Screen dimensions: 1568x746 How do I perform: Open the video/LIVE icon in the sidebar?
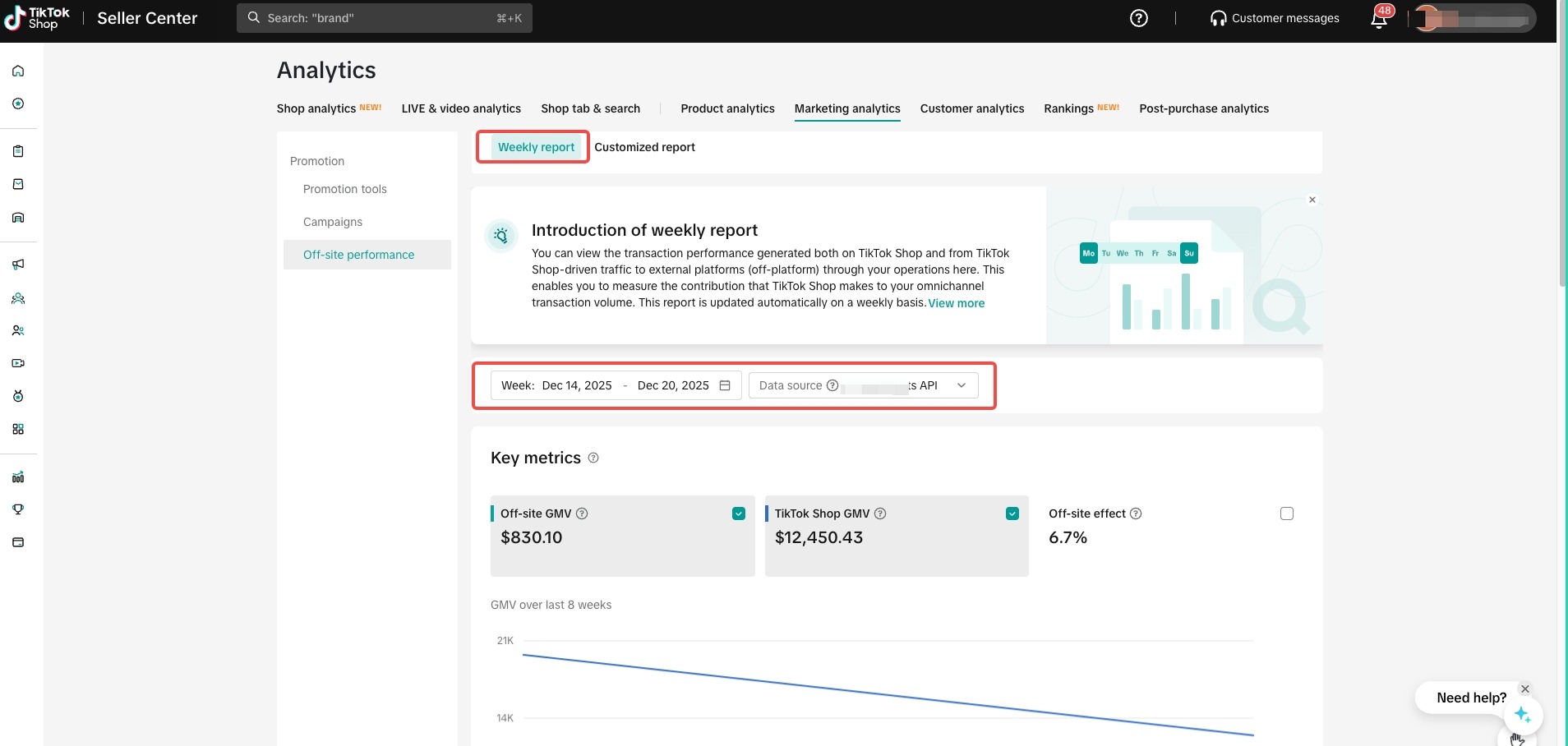click(x=17, y=363)
